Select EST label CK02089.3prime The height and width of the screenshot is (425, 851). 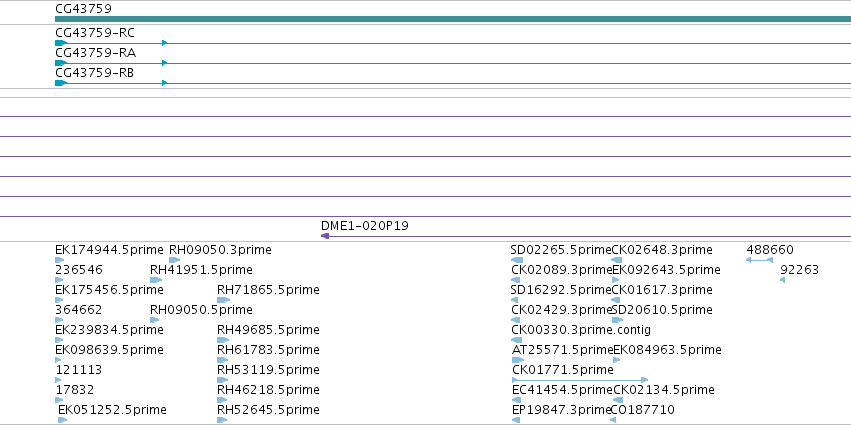tap(562, 270)
